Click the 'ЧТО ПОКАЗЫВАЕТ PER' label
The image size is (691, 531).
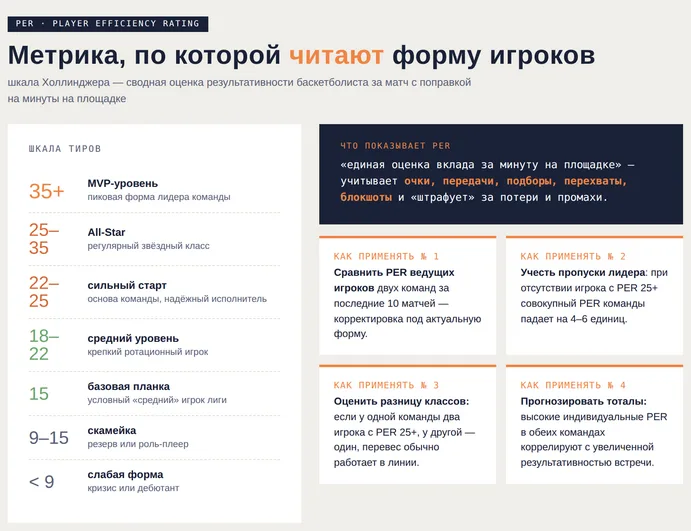pyautogui.click(x=395, y=146)
